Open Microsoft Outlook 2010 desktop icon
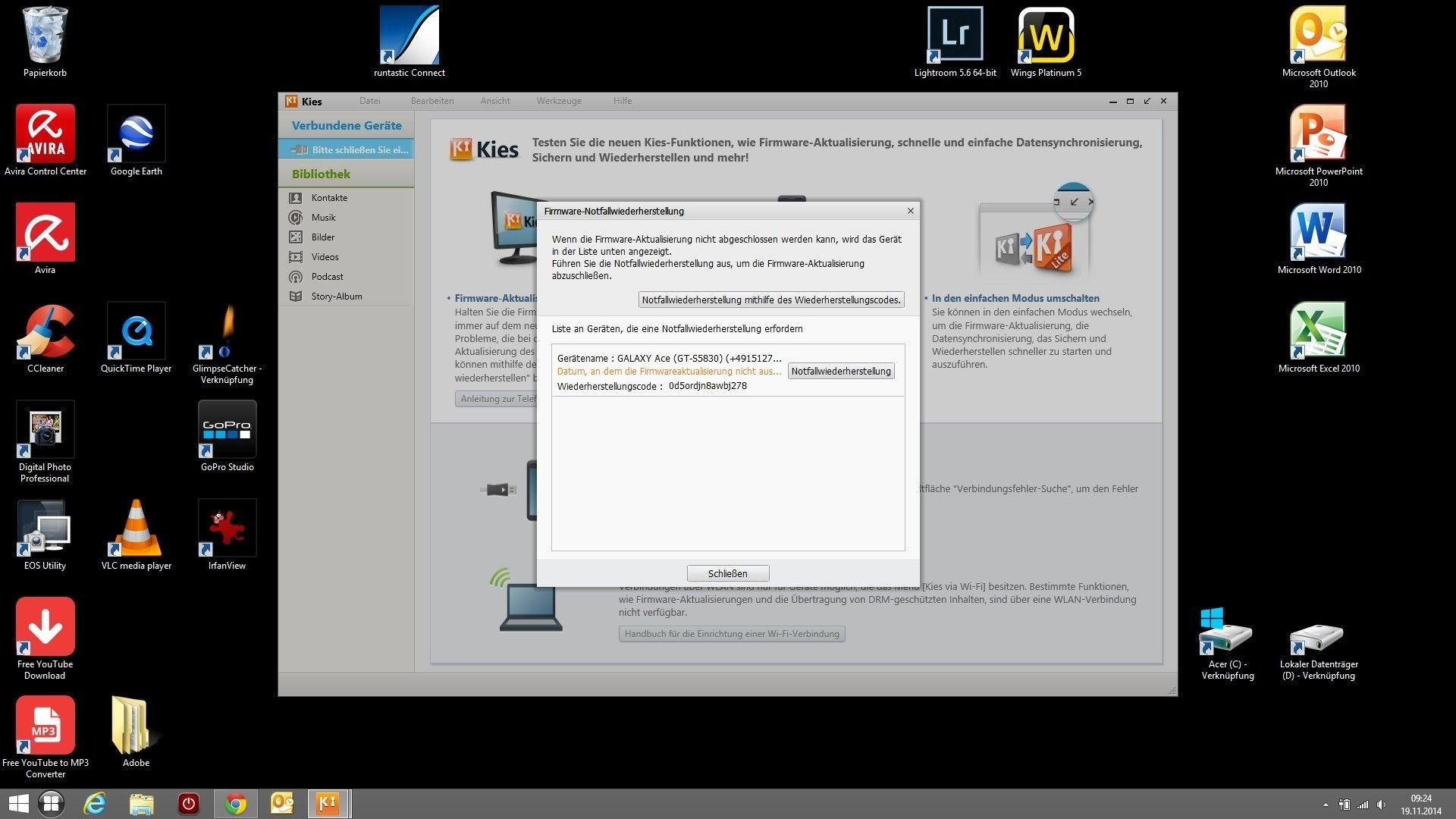The height and width of the screenshot is (819, 1456). tap(1319, 47)
